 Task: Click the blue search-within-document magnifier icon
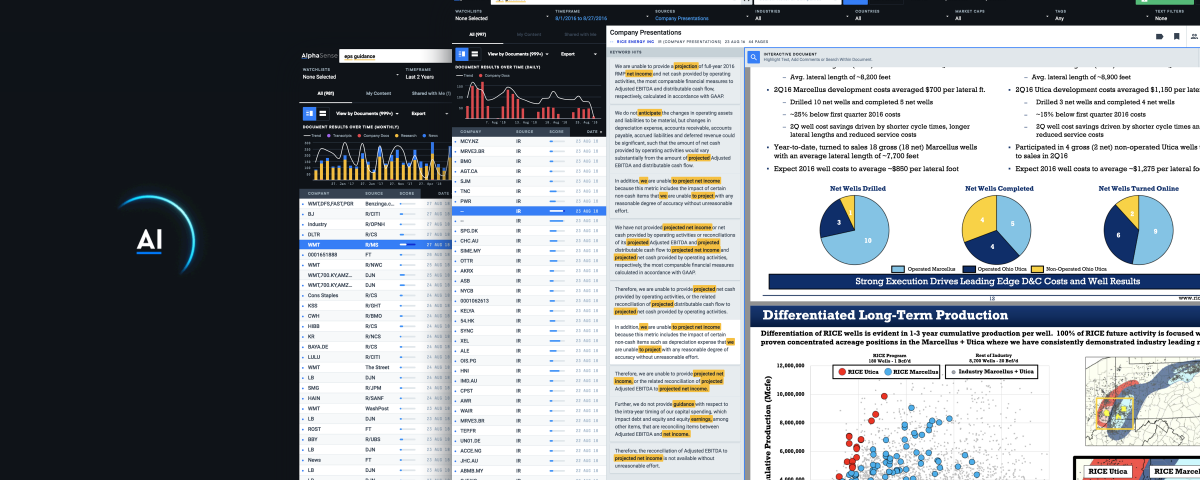pos(755,55)
